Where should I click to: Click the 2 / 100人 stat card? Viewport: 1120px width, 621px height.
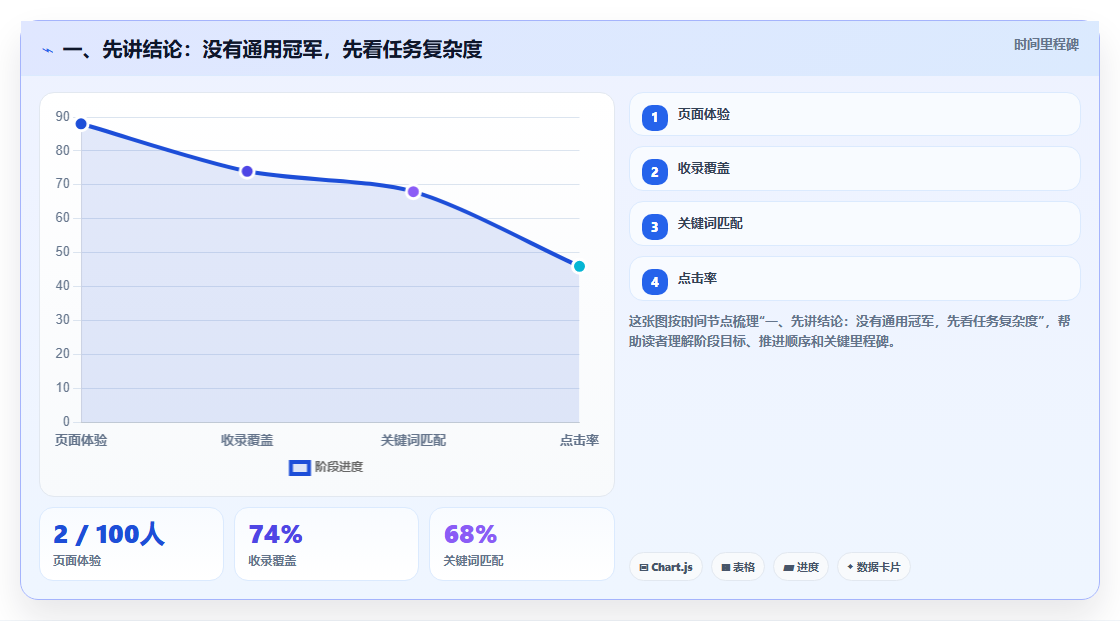coord(131,544)
